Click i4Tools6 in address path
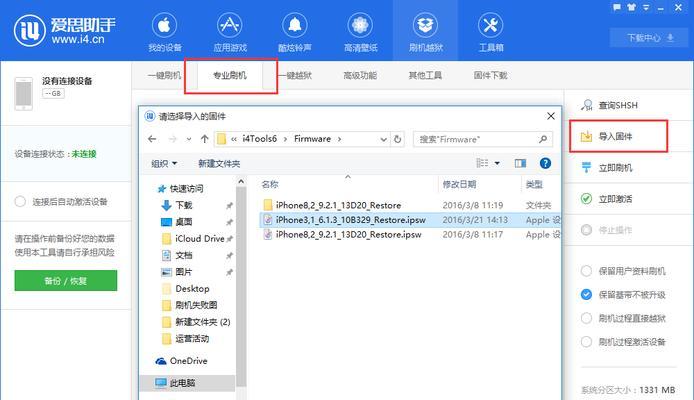 point(259,139)
